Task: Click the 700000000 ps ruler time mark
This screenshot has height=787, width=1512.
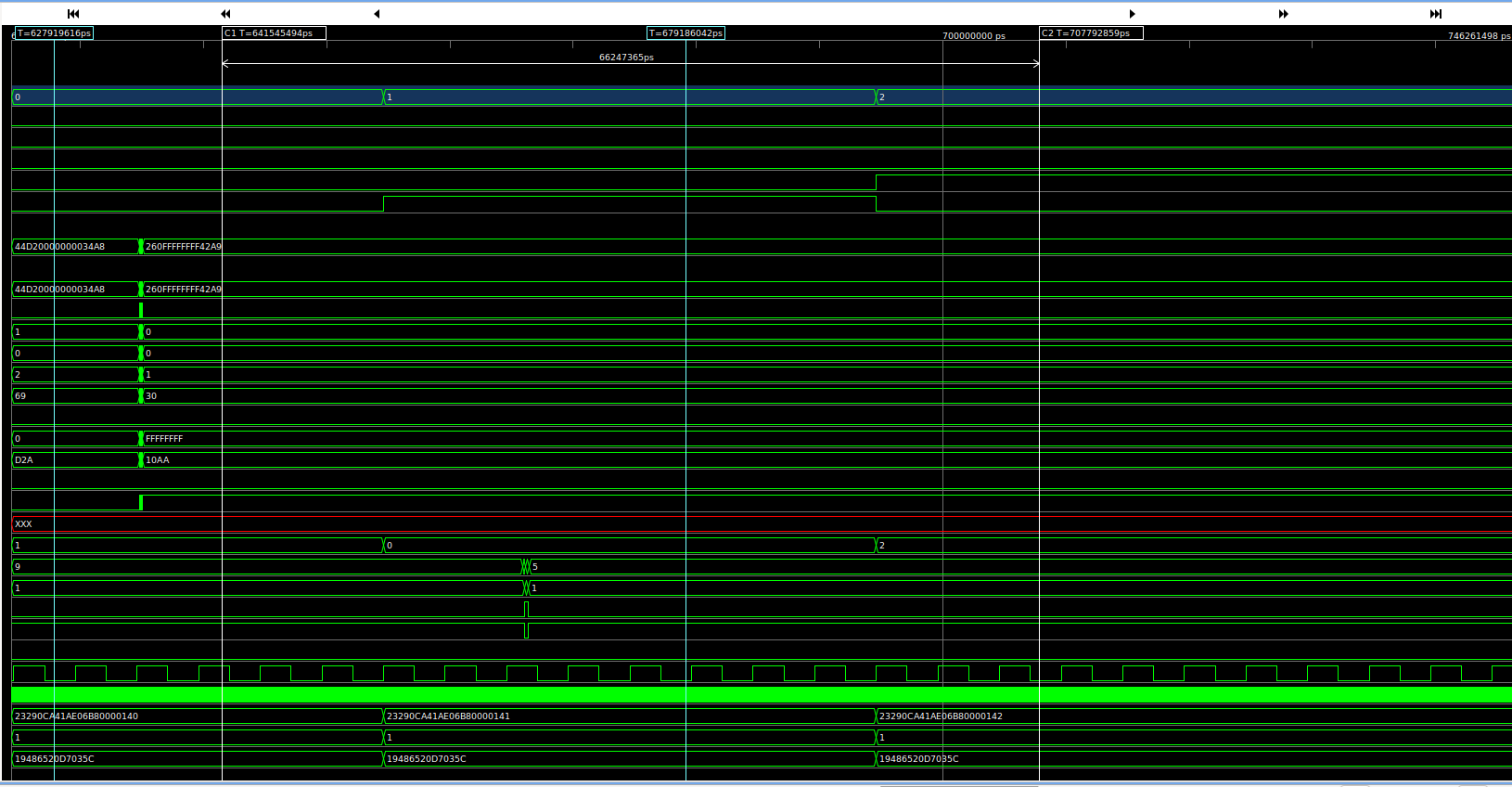Action: click(973, 36)
